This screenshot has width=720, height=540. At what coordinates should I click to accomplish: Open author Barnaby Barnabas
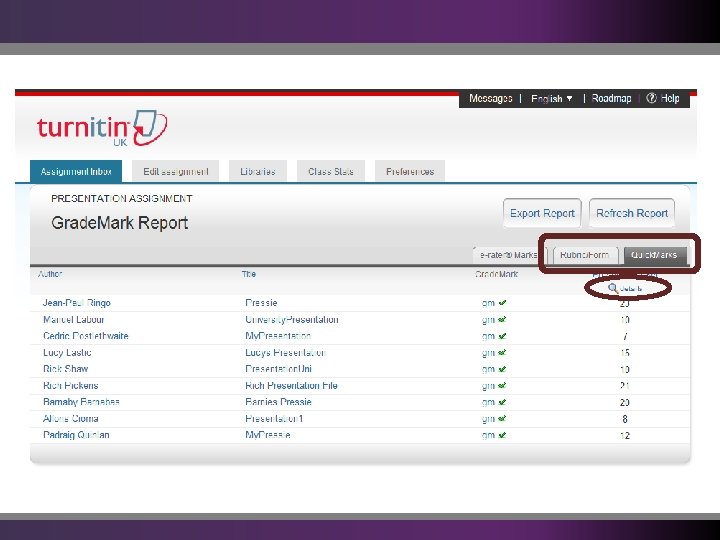(81, 402)
